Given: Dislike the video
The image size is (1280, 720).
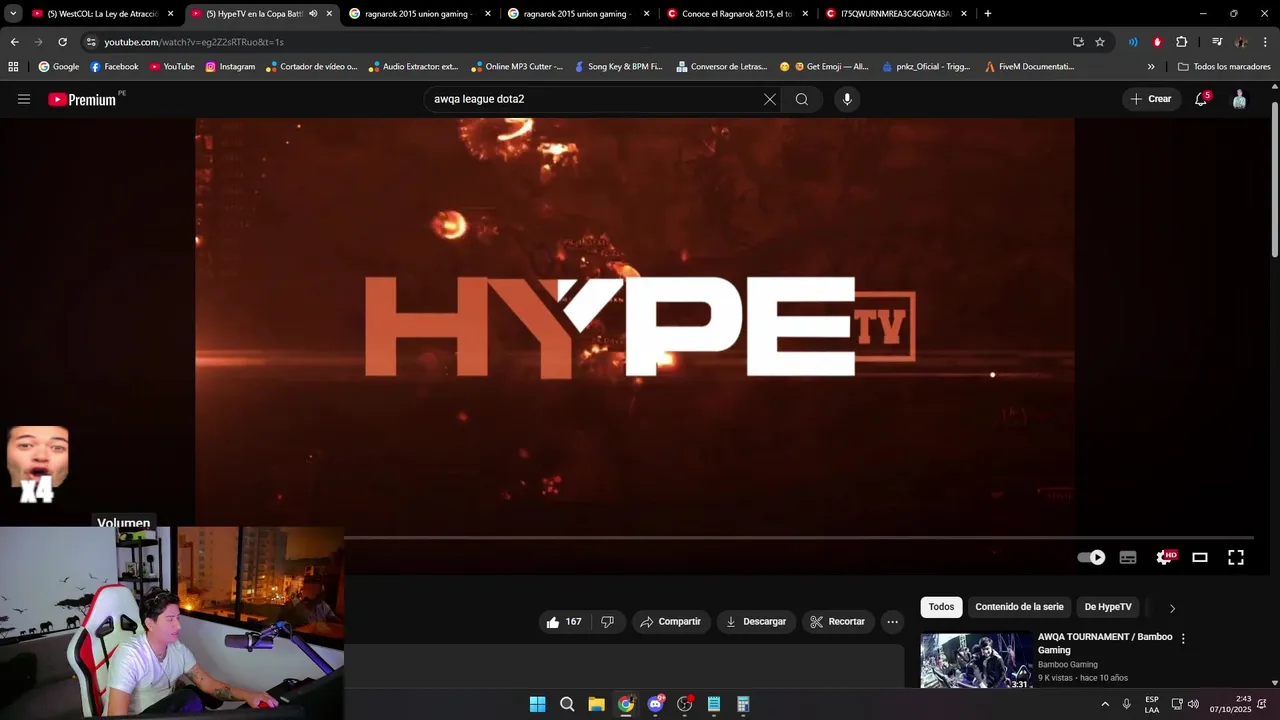Looking at the screenshot, I should 608,622.
